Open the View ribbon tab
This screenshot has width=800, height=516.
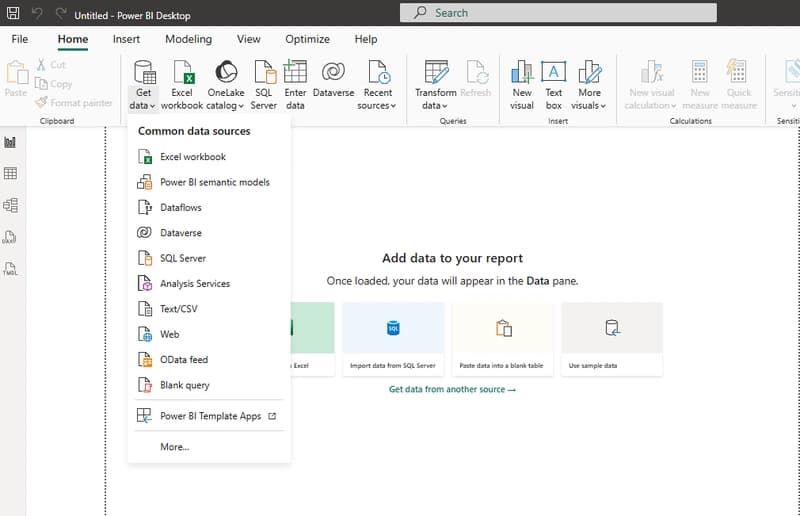[248, 39]
